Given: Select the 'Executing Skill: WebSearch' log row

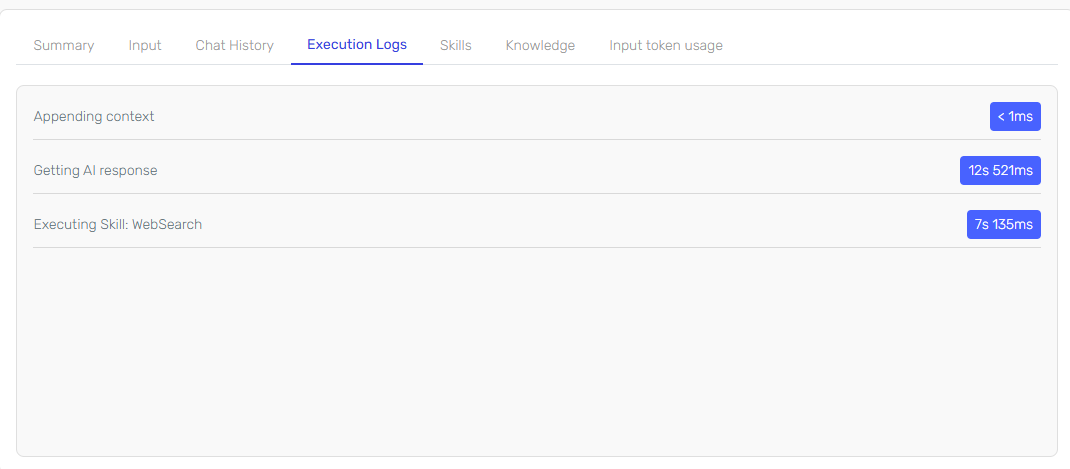Looking at the screenshot, I should [x=536, y=225].
